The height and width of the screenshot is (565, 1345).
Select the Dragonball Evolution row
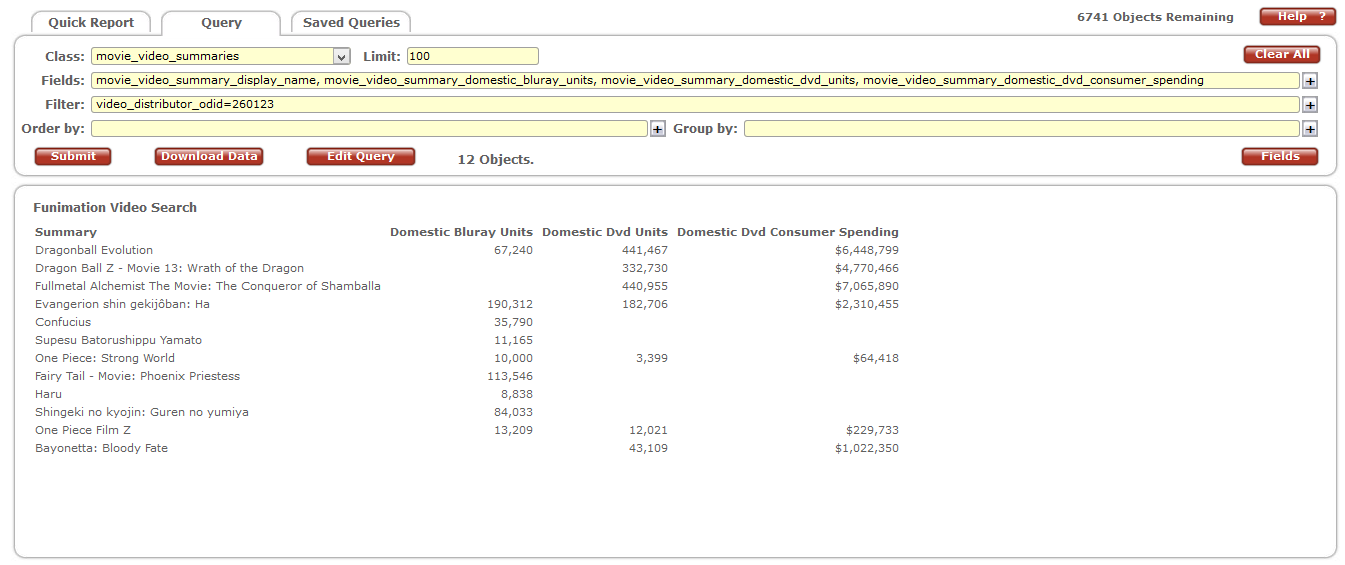point(94,250)
